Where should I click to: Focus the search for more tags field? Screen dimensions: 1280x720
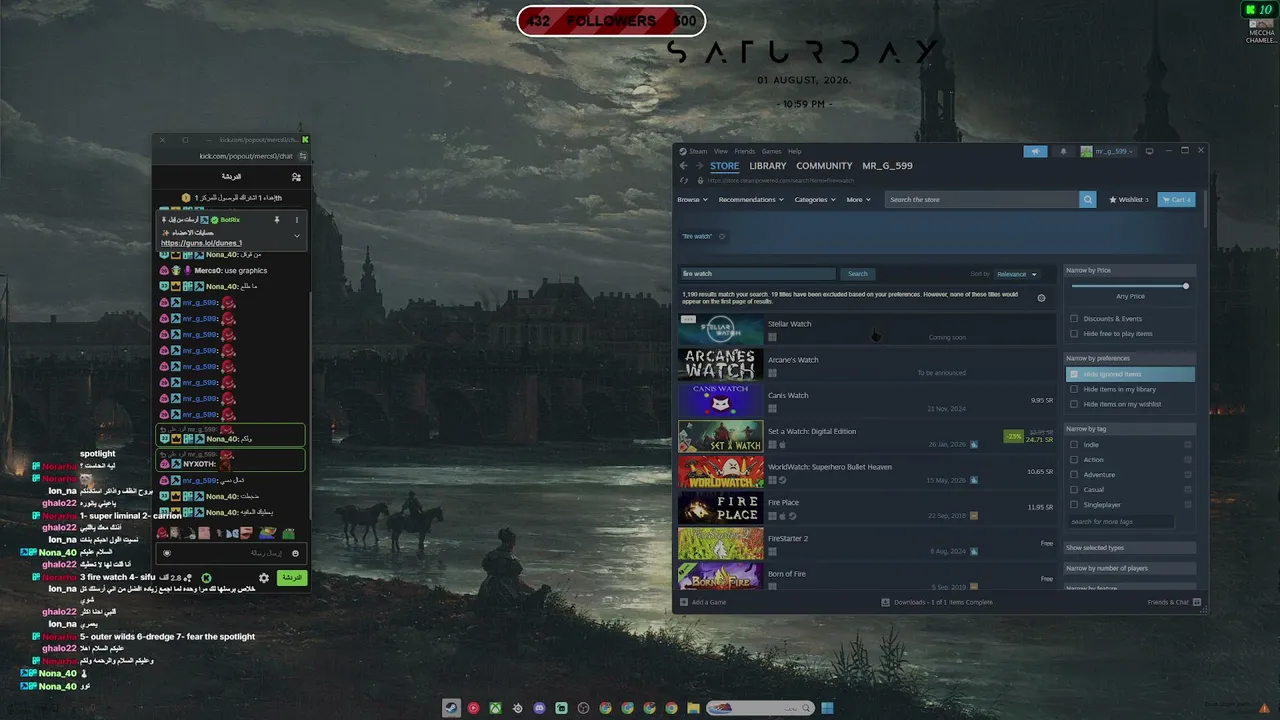1120,522
